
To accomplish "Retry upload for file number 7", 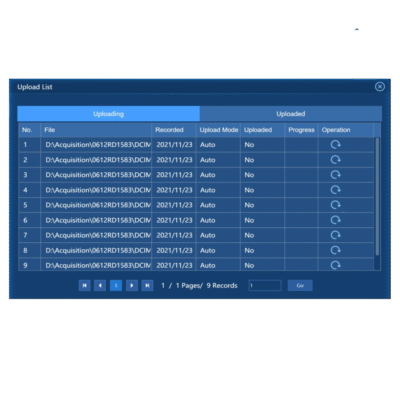I will 335,235.
